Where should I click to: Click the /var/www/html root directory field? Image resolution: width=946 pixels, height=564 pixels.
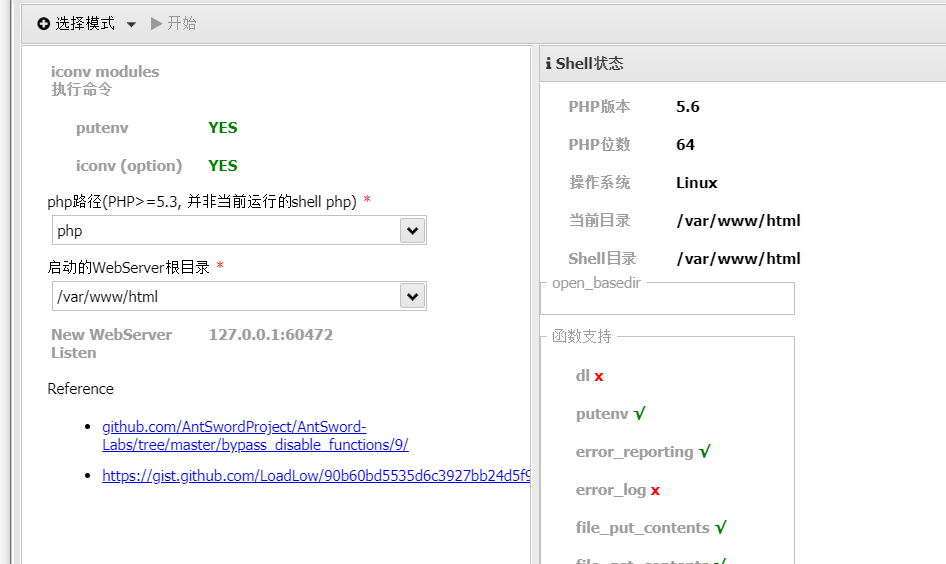(x=226, y=296)
